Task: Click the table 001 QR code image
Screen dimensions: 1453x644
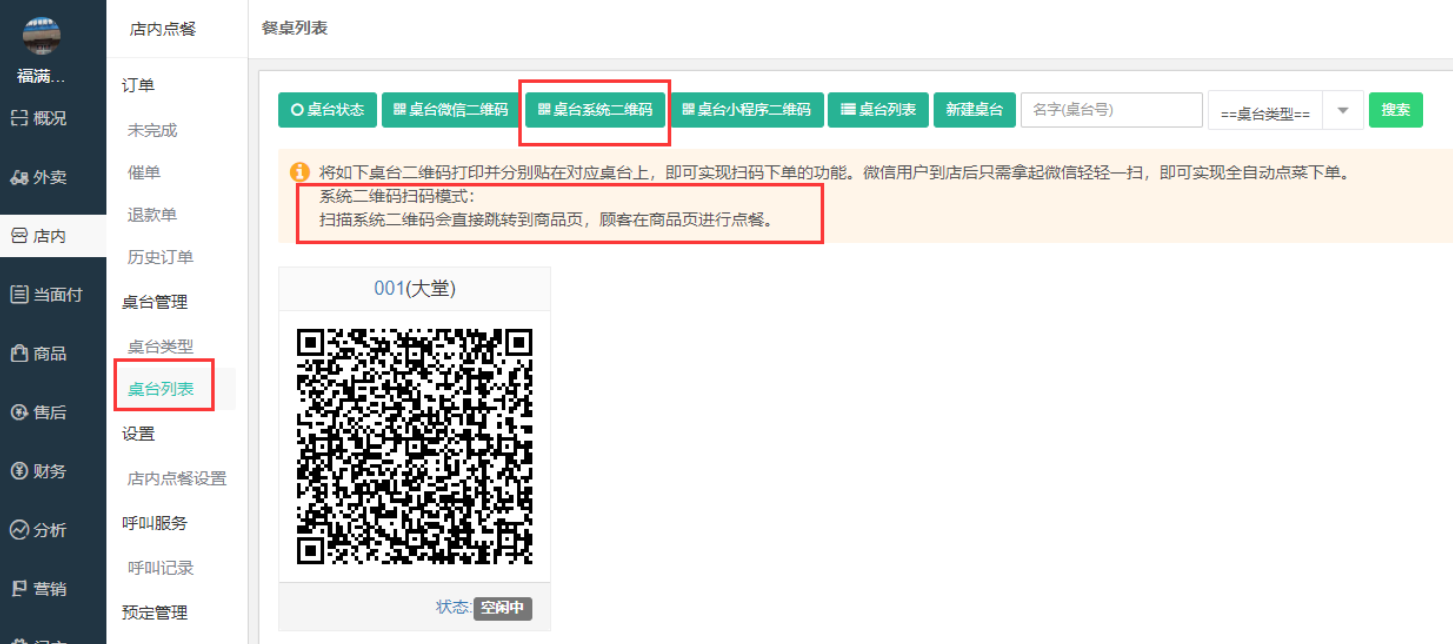Action: pyautogui.click(x=415, y=447)
